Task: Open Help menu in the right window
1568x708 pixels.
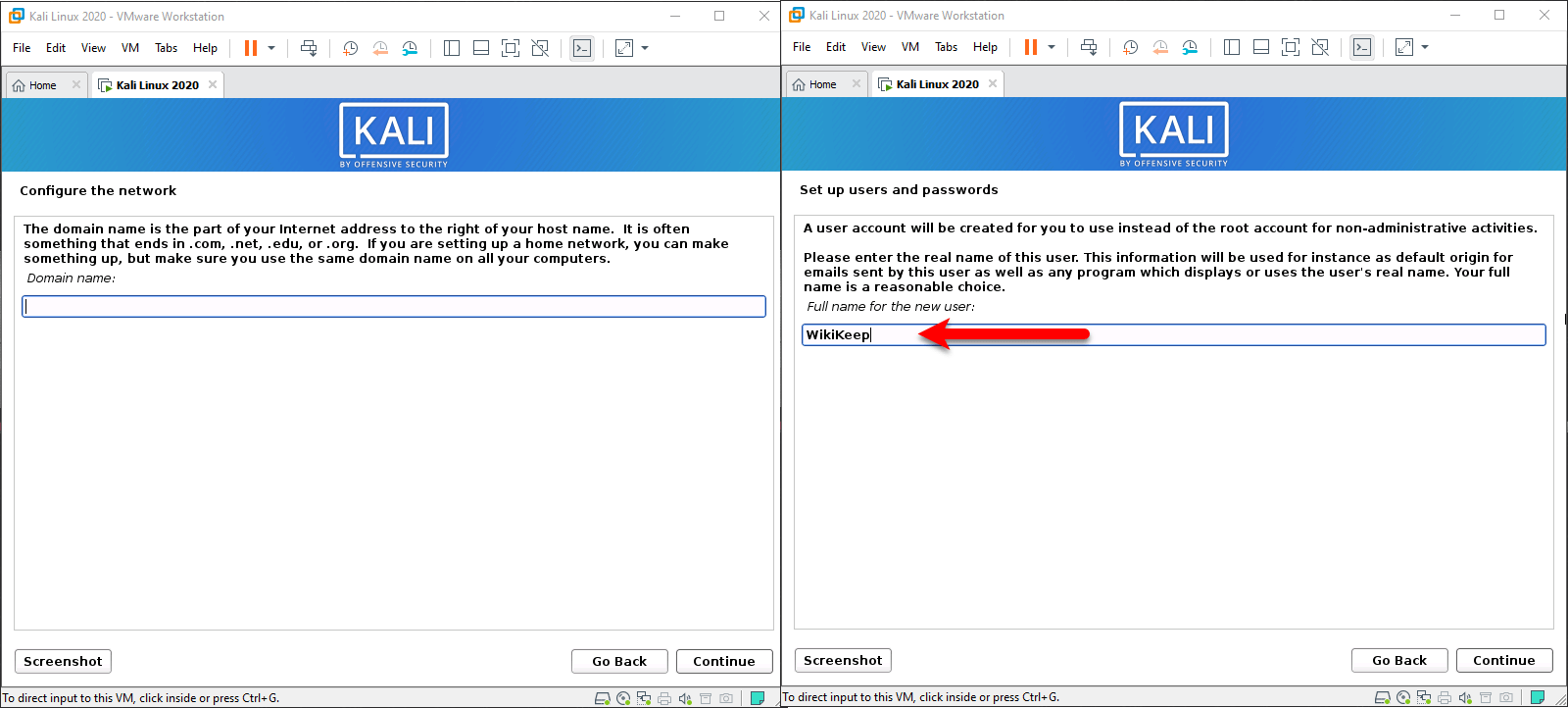Action: tap(985, 47)
